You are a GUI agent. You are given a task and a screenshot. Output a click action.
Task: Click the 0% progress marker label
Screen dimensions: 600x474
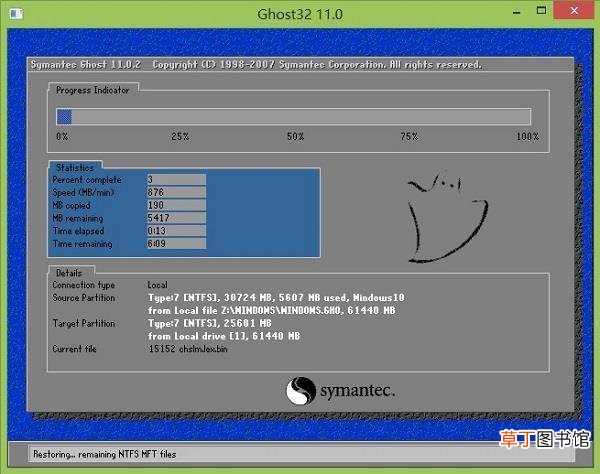pyautogui.click(x=62, y=137)
